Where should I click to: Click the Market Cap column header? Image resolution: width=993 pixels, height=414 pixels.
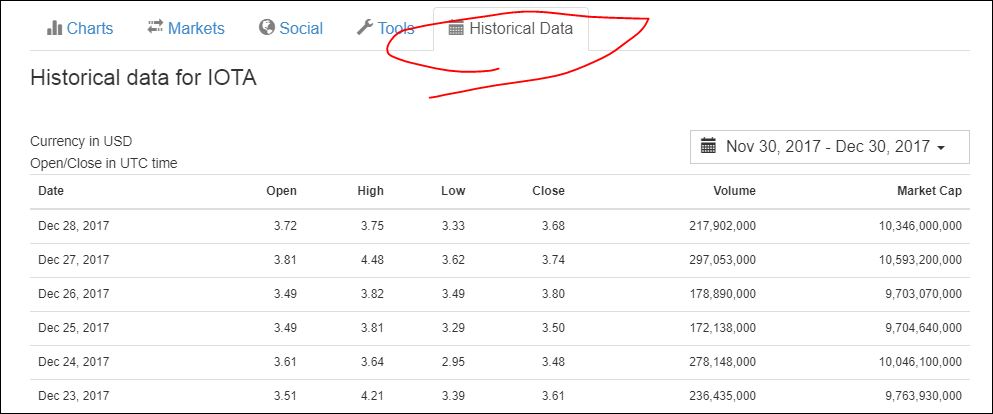coord(930,191)
